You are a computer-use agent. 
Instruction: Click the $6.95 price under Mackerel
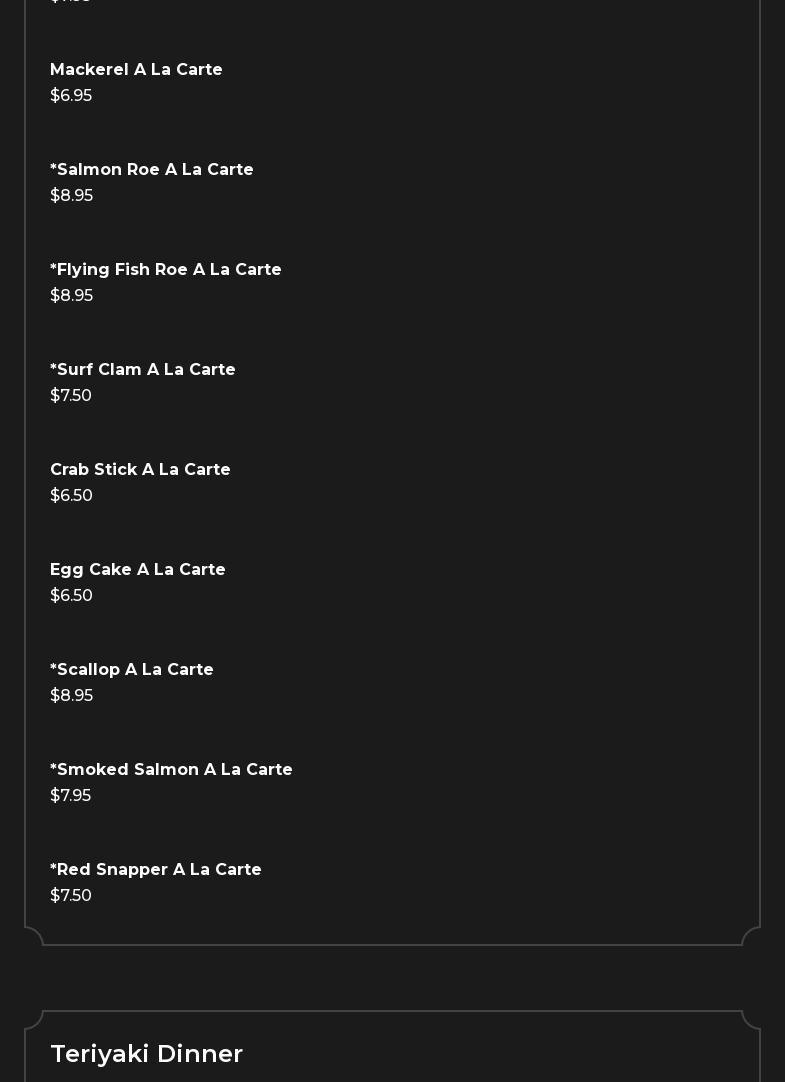click(71, 96)
